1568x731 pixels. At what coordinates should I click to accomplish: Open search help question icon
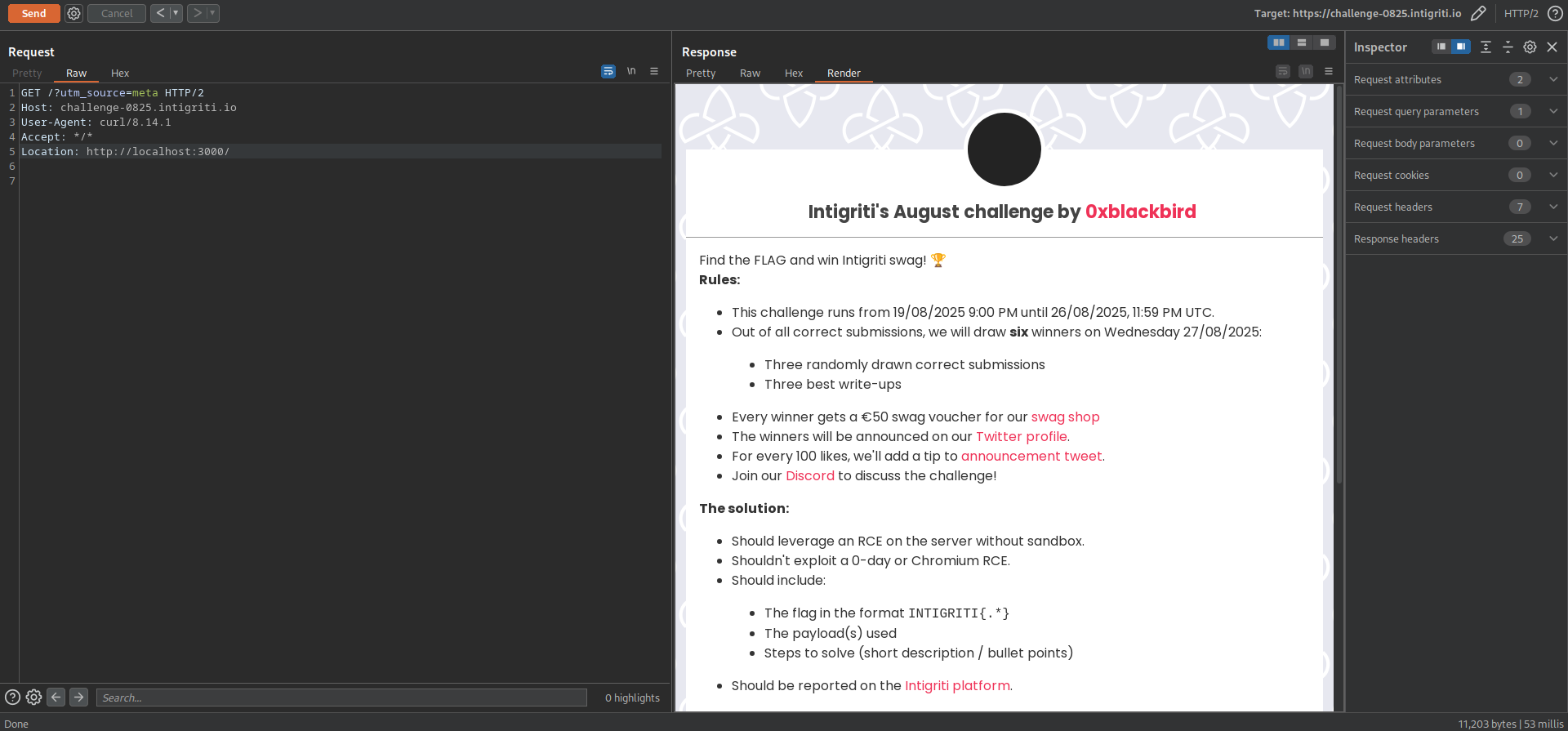[12, 697]
